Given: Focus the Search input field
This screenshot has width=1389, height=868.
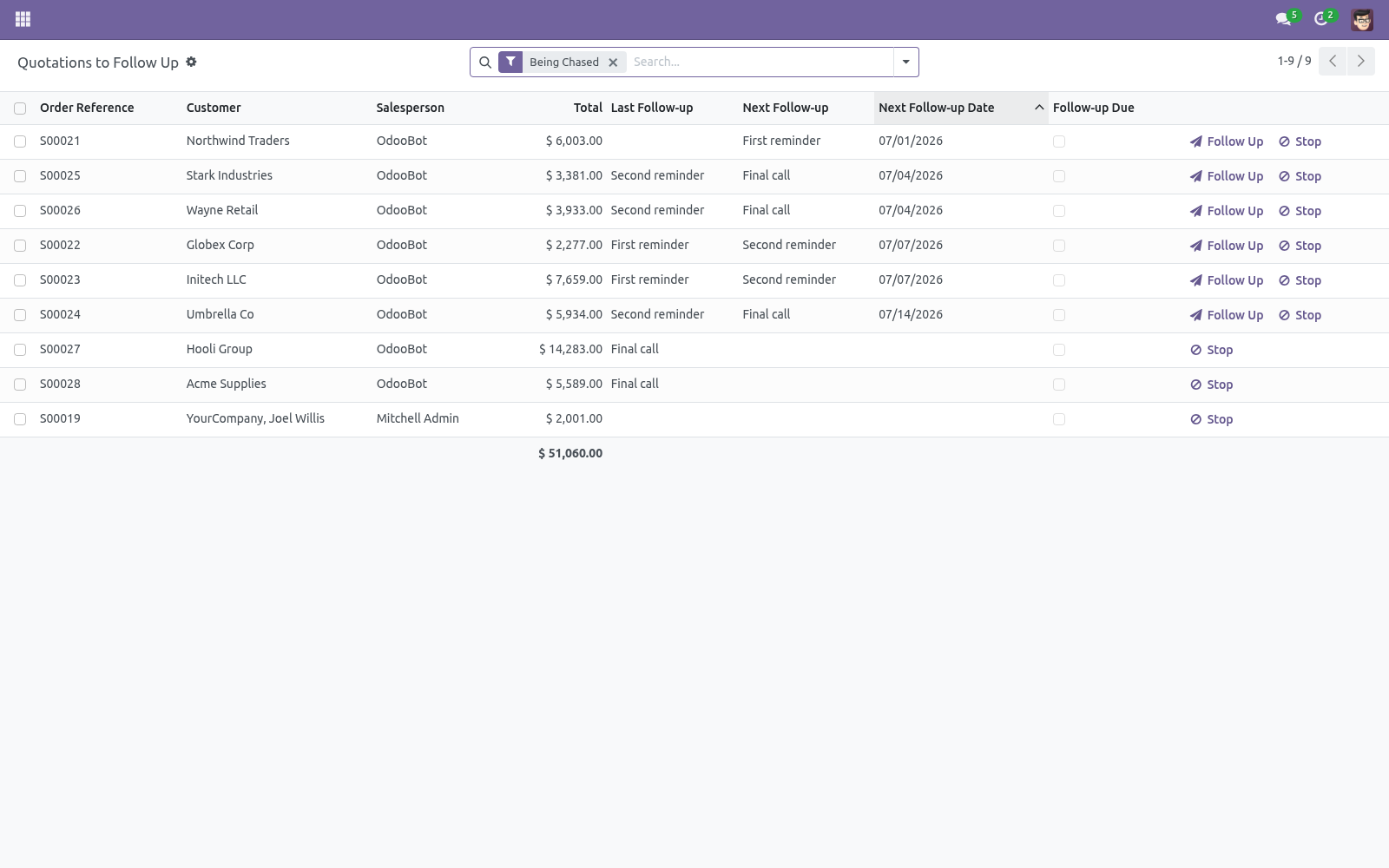Looking at the screenshot, I should (760, 62).
